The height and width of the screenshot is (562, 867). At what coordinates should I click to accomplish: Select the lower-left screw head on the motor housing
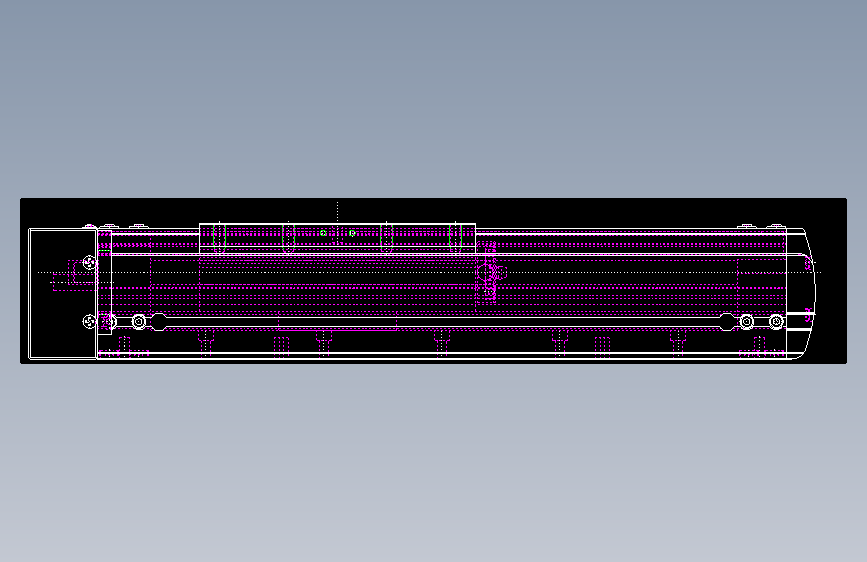89,321
